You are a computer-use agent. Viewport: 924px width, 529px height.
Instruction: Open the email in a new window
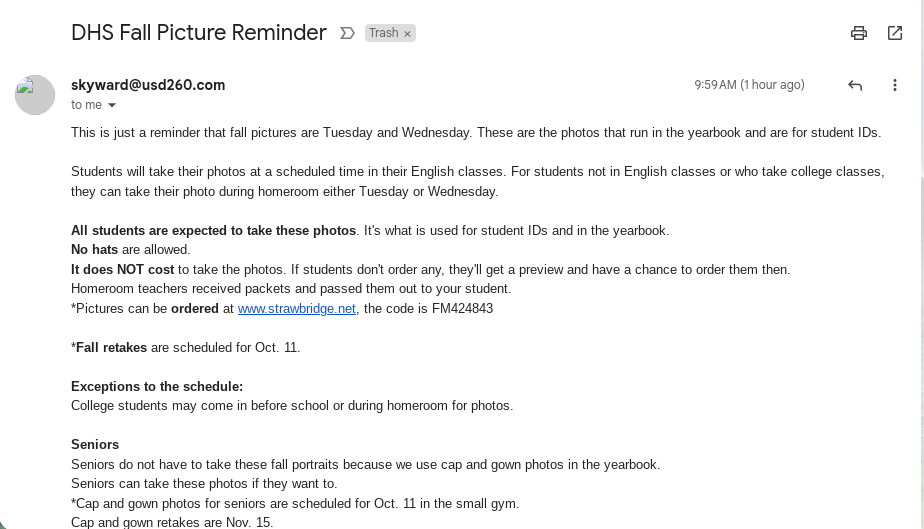(x=895, y=33)
